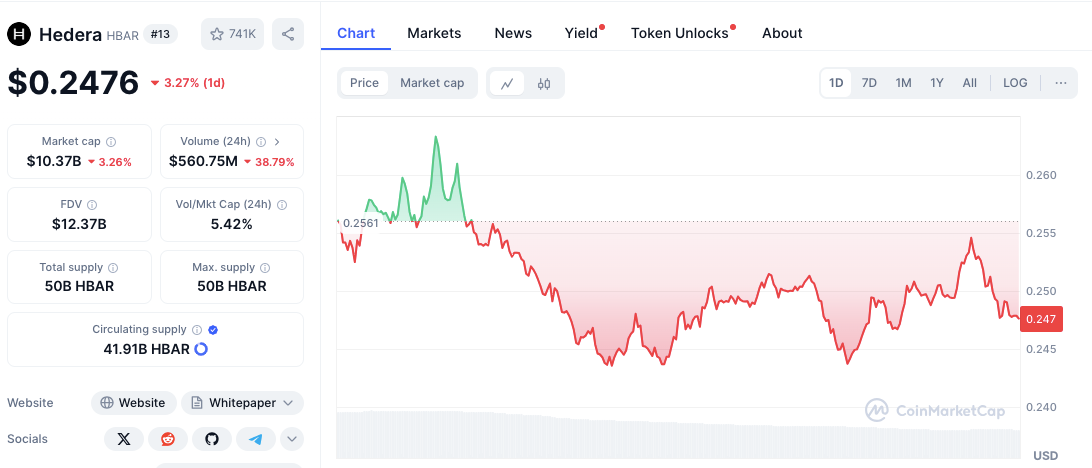1092x468 pixels.
Task: Expand the Whitepaper dropdown
Action: [x=242, y=403]
